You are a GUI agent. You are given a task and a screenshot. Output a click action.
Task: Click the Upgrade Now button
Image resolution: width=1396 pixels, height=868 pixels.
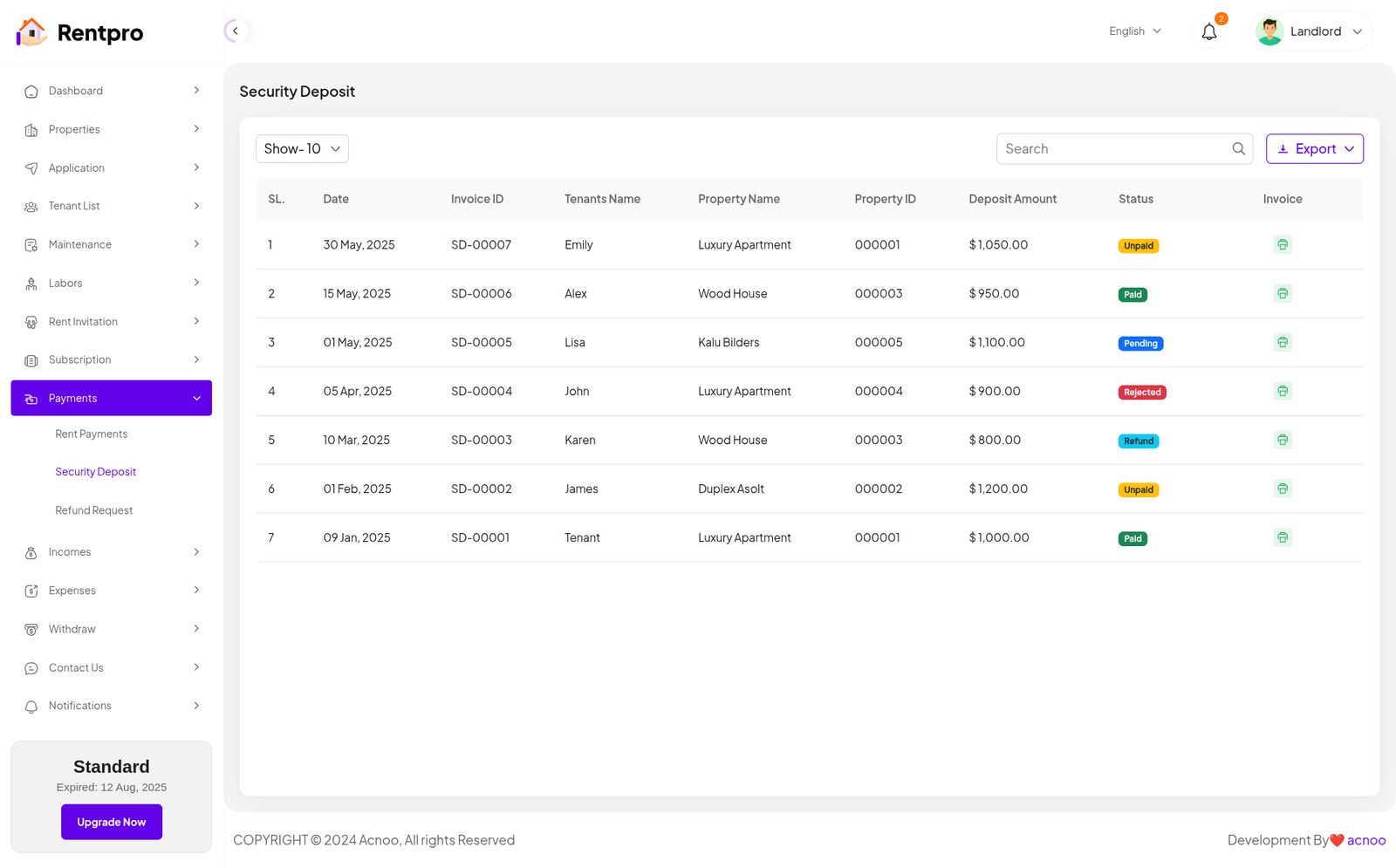(112, 823)
